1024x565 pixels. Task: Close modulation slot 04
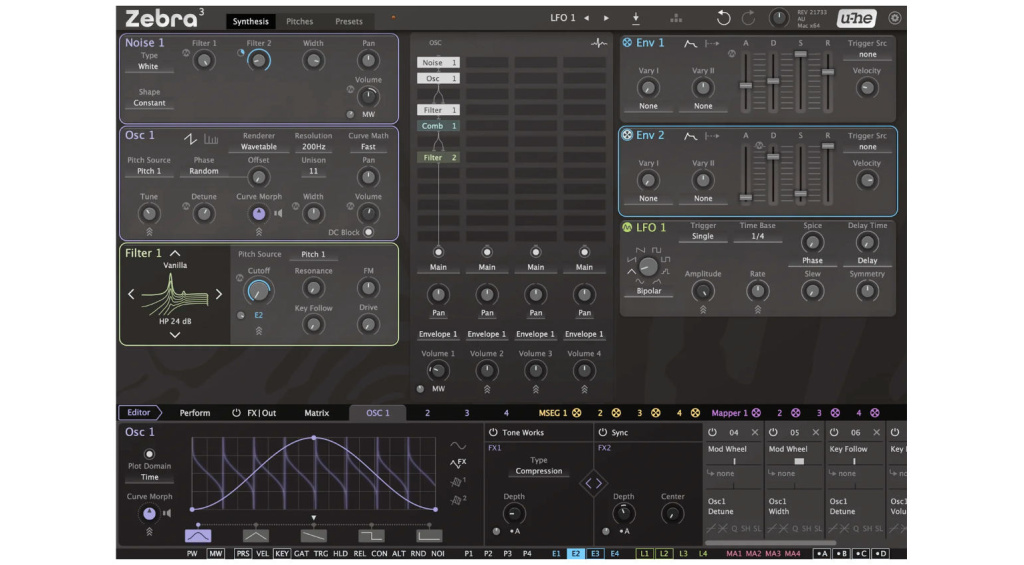point(755,433)
